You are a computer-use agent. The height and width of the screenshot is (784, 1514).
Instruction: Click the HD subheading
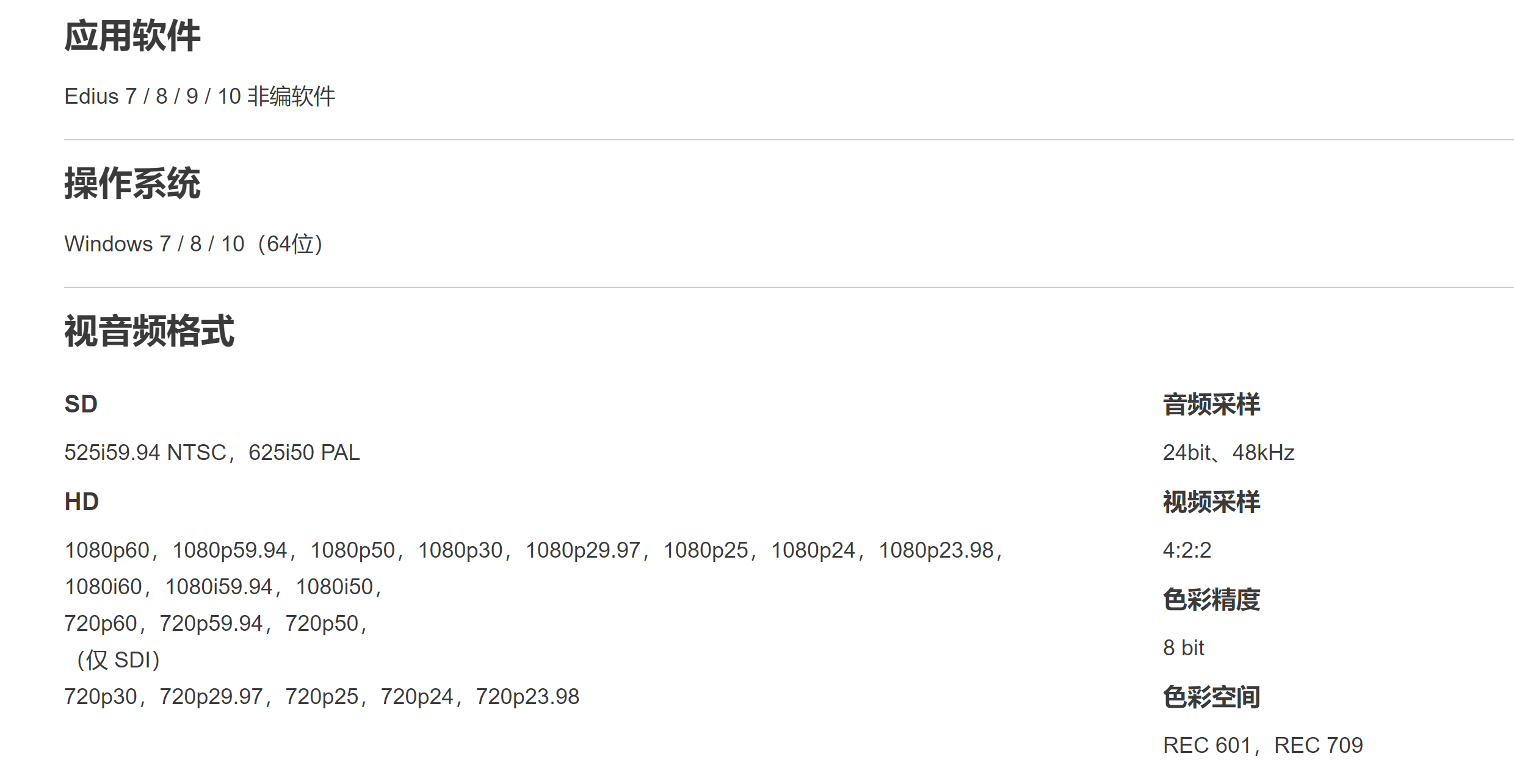point(82,502)
